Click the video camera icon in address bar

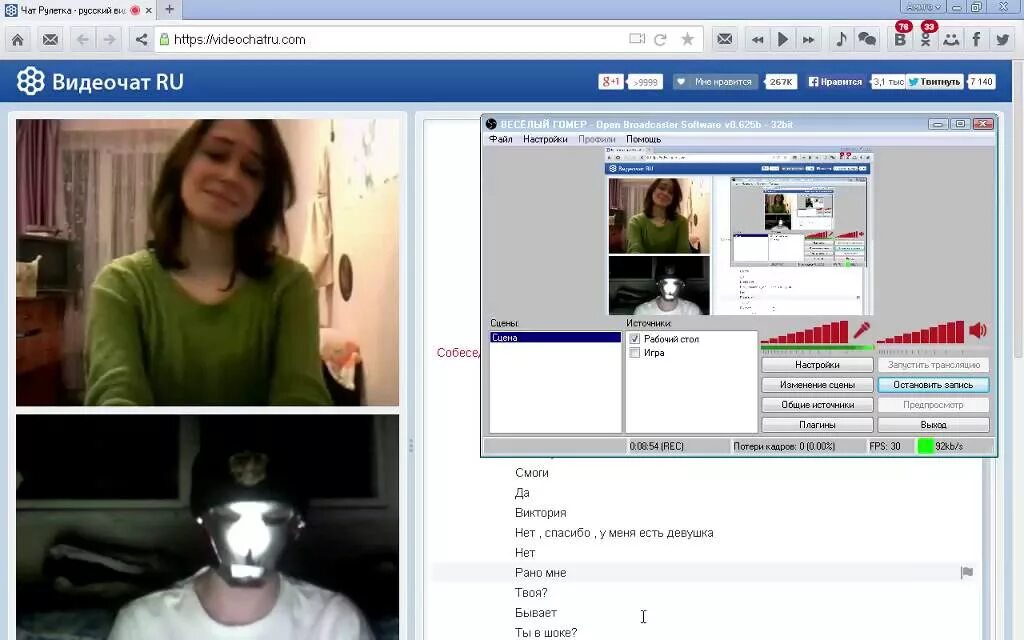pos(637,39)
